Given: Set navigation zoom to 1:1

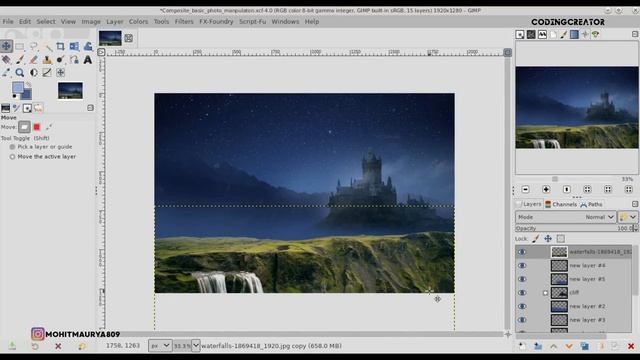Looking at the screenshot, I should pyautogui.click(x=567, y=189).
